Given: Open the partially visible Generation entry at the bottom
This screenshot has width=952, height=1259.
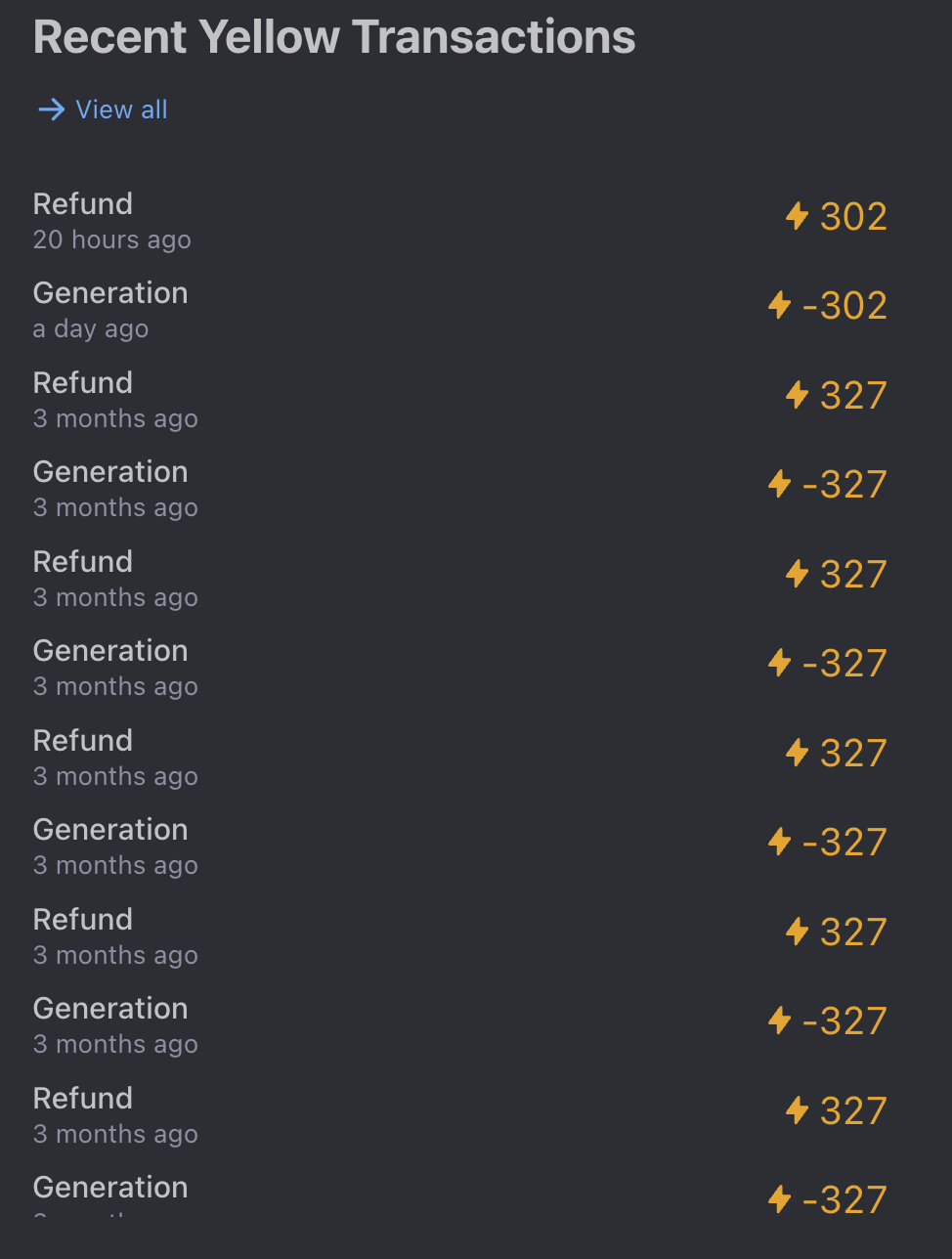Looking at the screenshot, I should (110, 1188).
